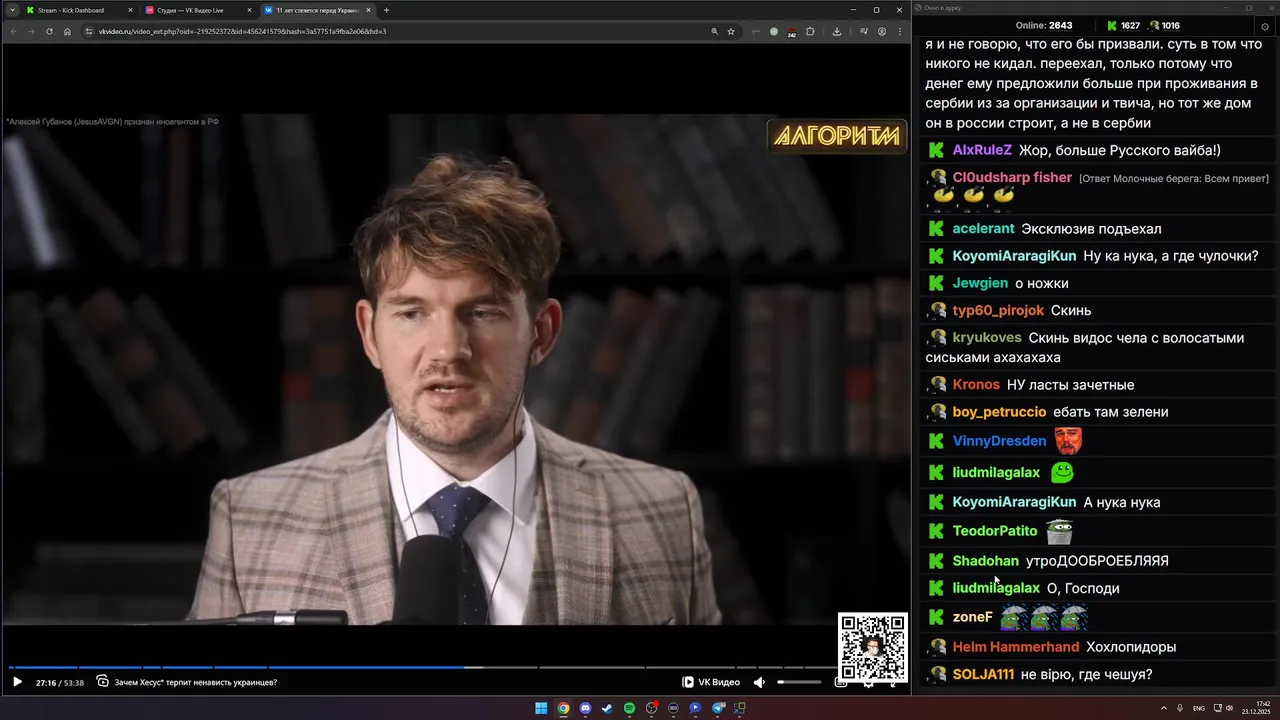Click username typ60_pirojok in chat
The height and width of the screenshot is (720, 1280).
[998, 310]
